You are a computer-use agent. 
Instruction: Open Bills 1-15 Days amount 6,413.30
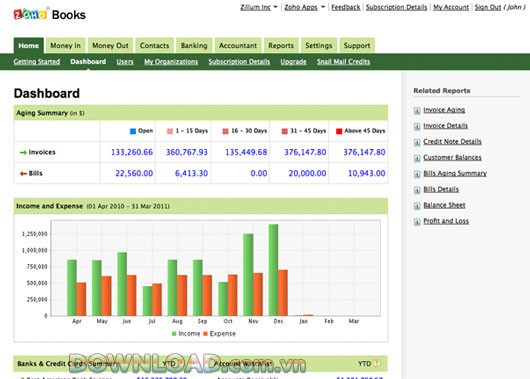coord(191,173)
